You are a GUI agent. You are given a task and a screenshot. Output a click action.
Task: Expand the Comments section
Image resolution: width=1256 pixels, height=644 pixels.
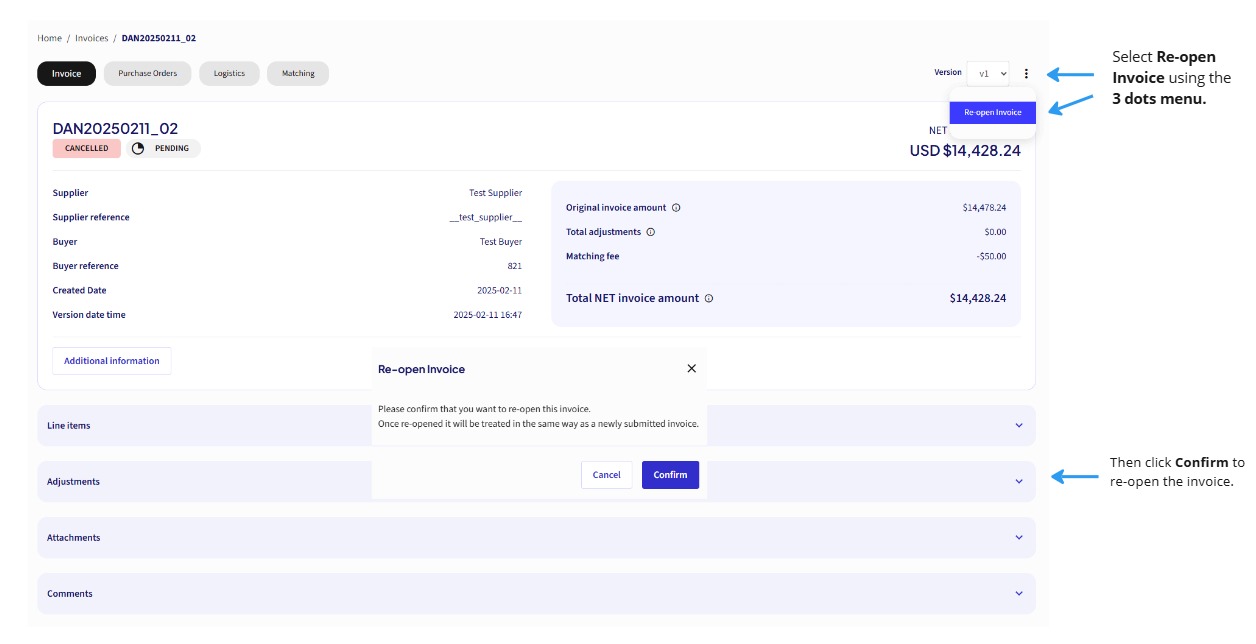pos(536,593)
